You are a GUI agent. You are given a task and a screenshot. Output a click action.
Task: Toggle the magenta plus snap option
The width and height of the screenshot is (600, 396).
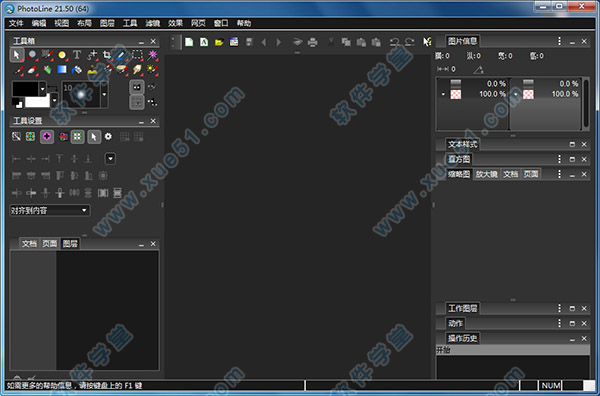pos(47,137)
